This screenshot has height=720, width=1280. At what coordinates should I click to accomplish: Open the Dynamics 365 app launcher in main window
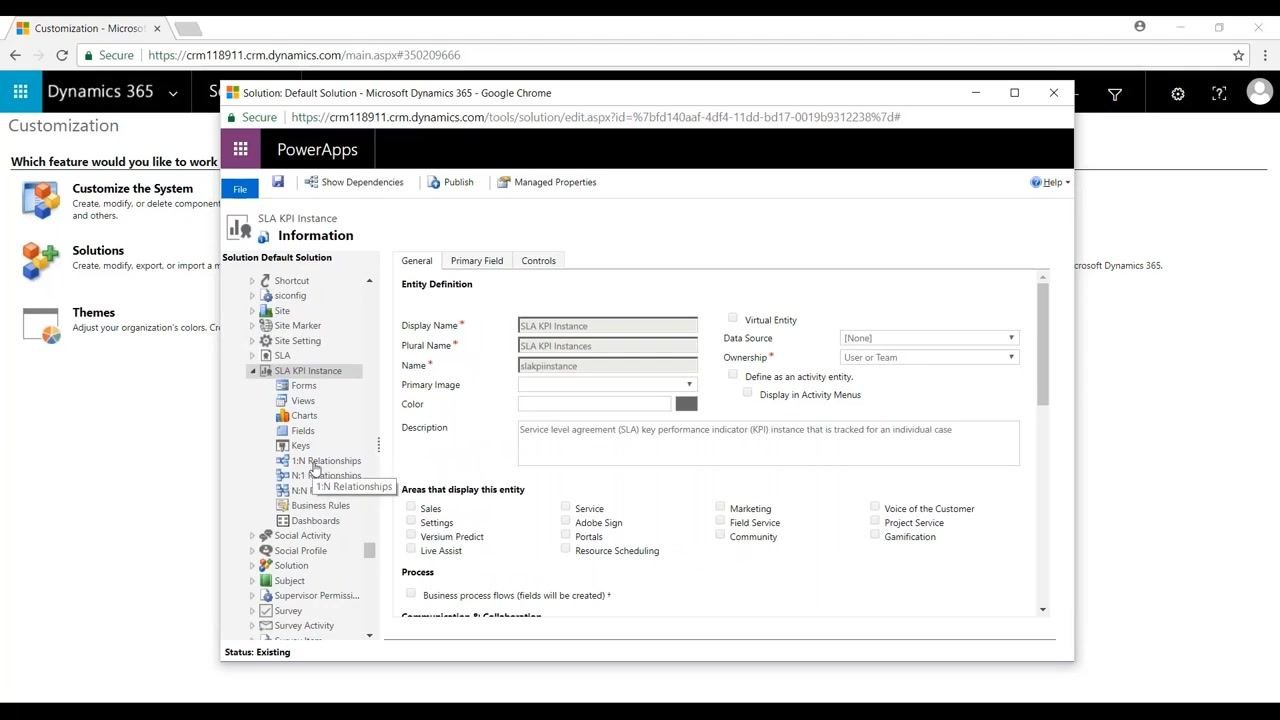coord(20,92)
